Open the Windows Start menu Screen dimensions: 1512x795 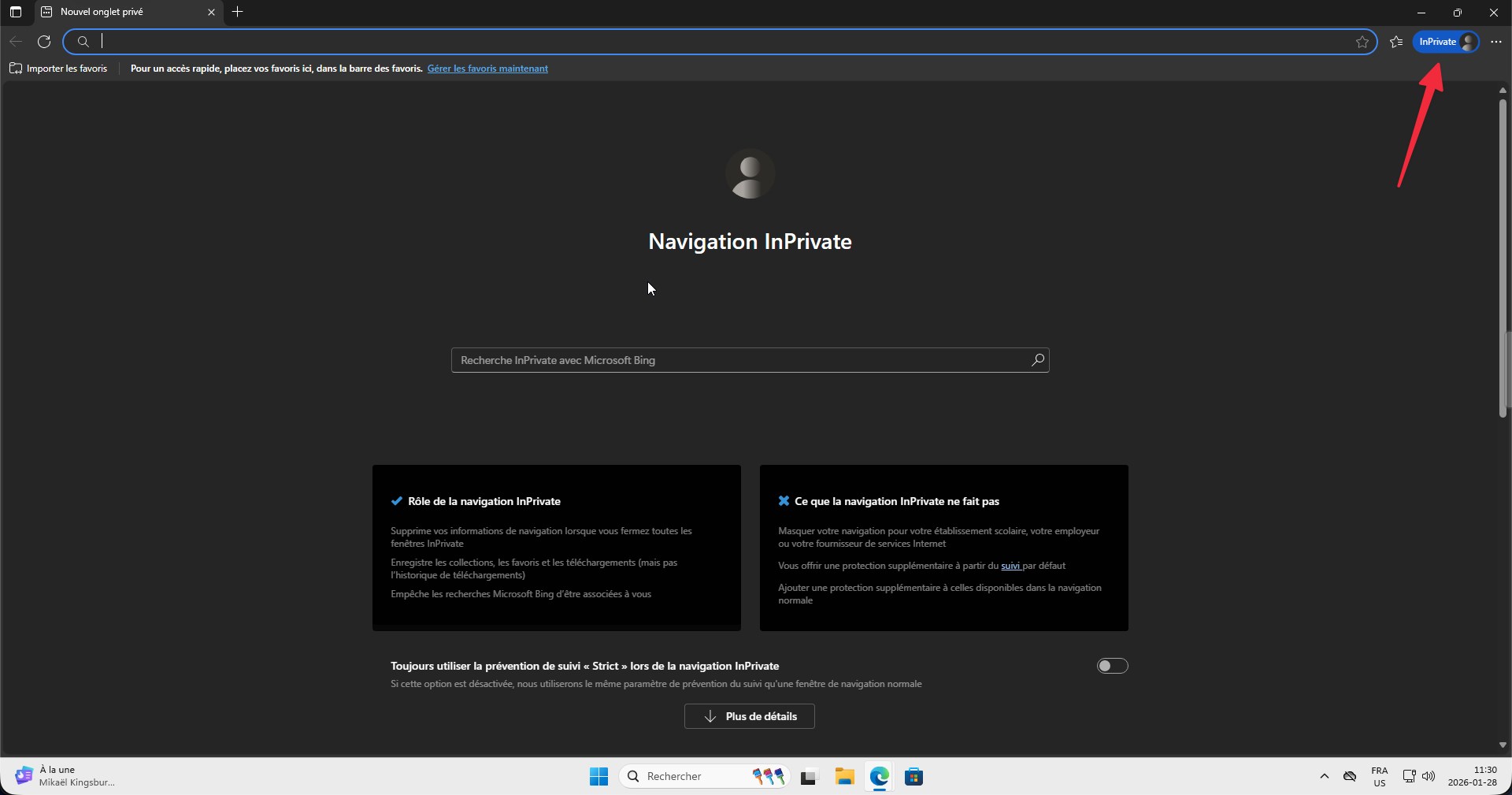pyautogui.click(x=598, y=776)
